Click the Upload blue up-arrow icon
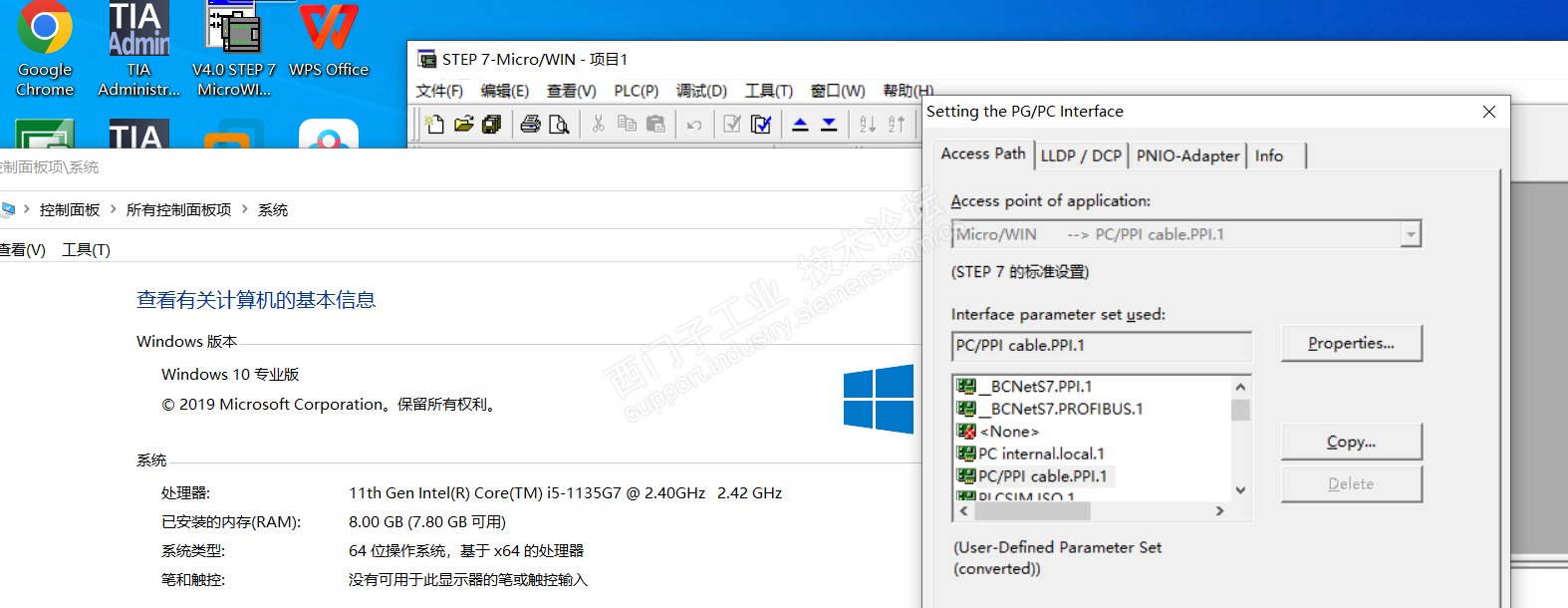Image resolution: width=1568 pixels, height=608 pixels. pyautogui.click(x=800, y=124)
